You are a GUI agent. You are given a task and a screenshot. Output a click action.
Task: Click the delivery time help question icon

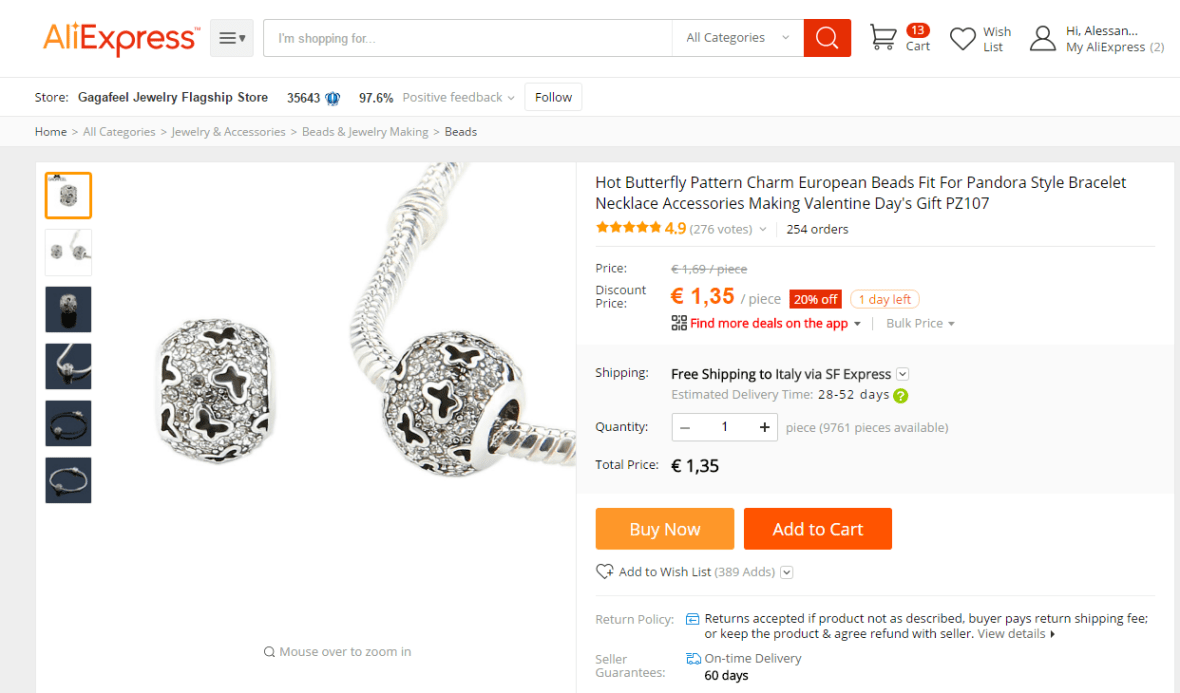point(901,396)
